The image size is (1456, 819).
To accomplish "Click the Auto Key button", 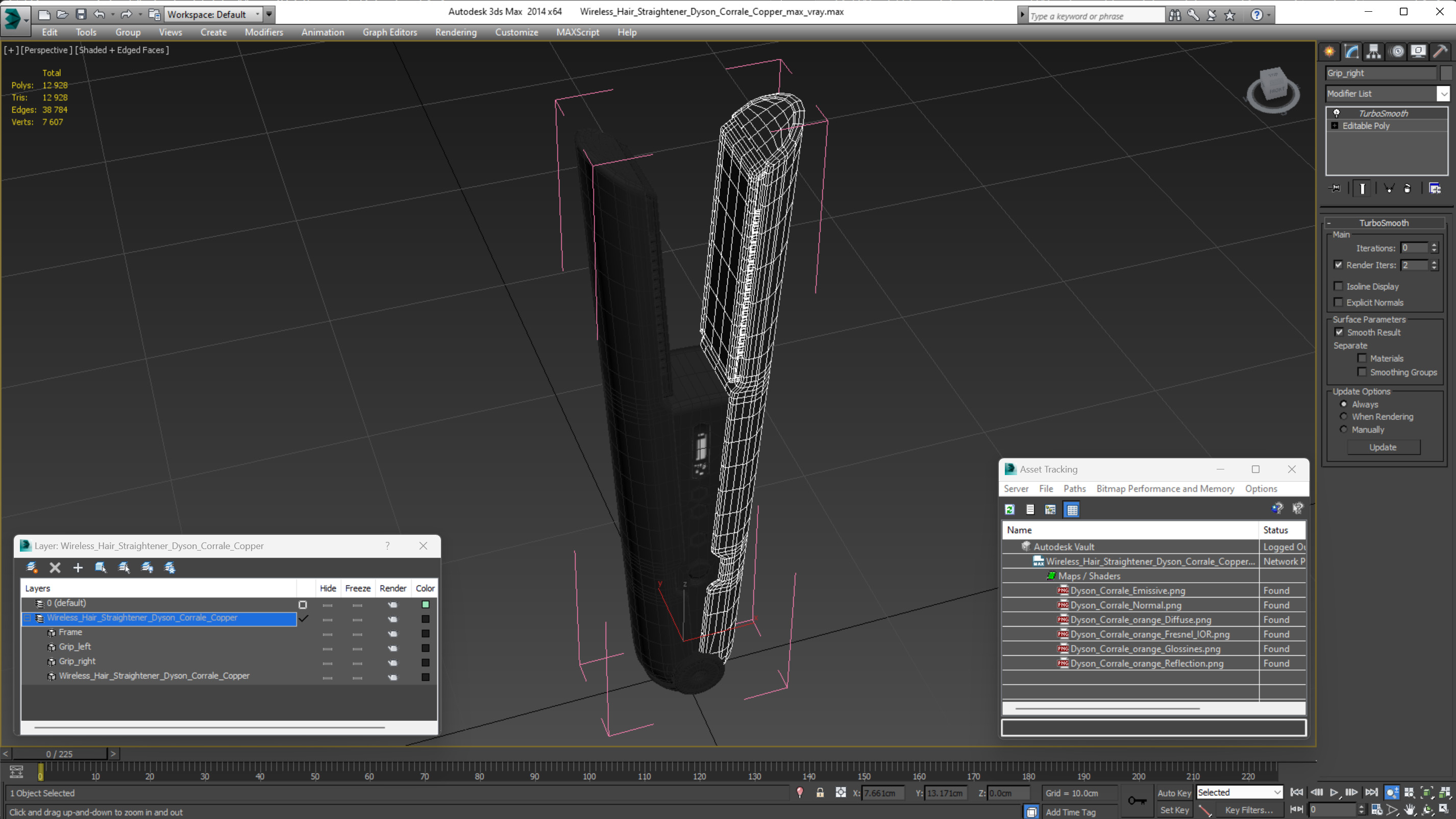I will (1174, 792).
